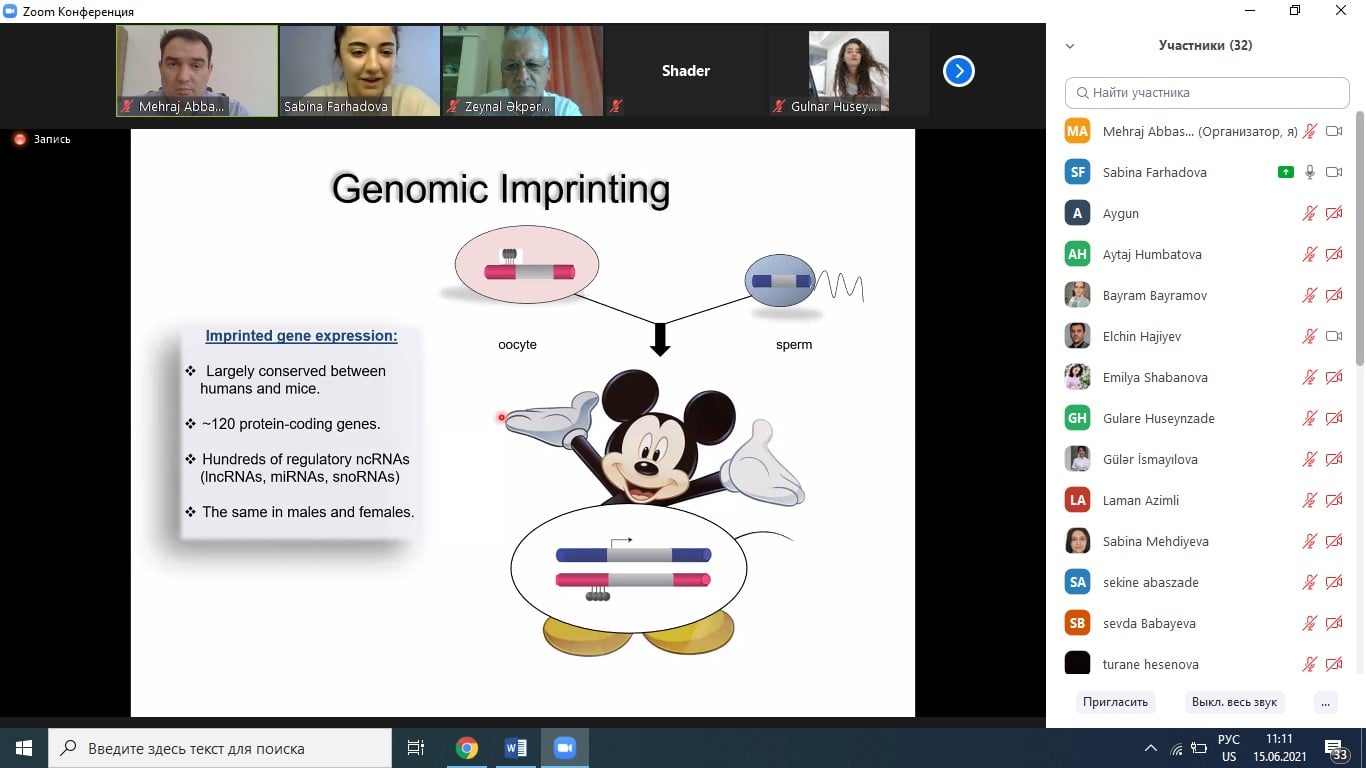Click turane hesenova's disabled camera icon
1366x768 pixels.
coord(1334,664)
